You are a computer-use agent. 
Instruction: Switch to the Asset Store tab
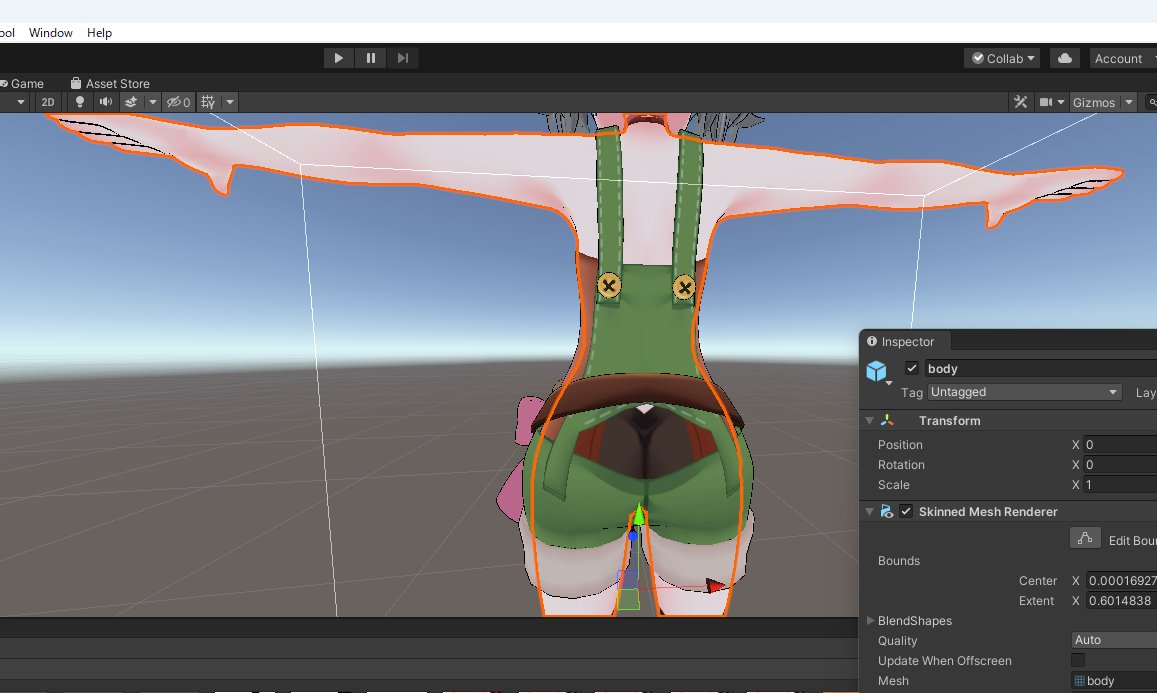click(110, 83)
